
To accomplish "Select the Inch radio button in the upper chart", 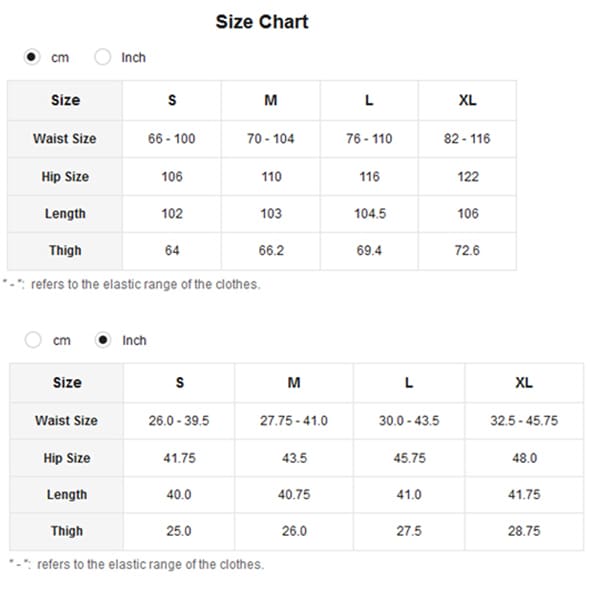I will [102, 58].
